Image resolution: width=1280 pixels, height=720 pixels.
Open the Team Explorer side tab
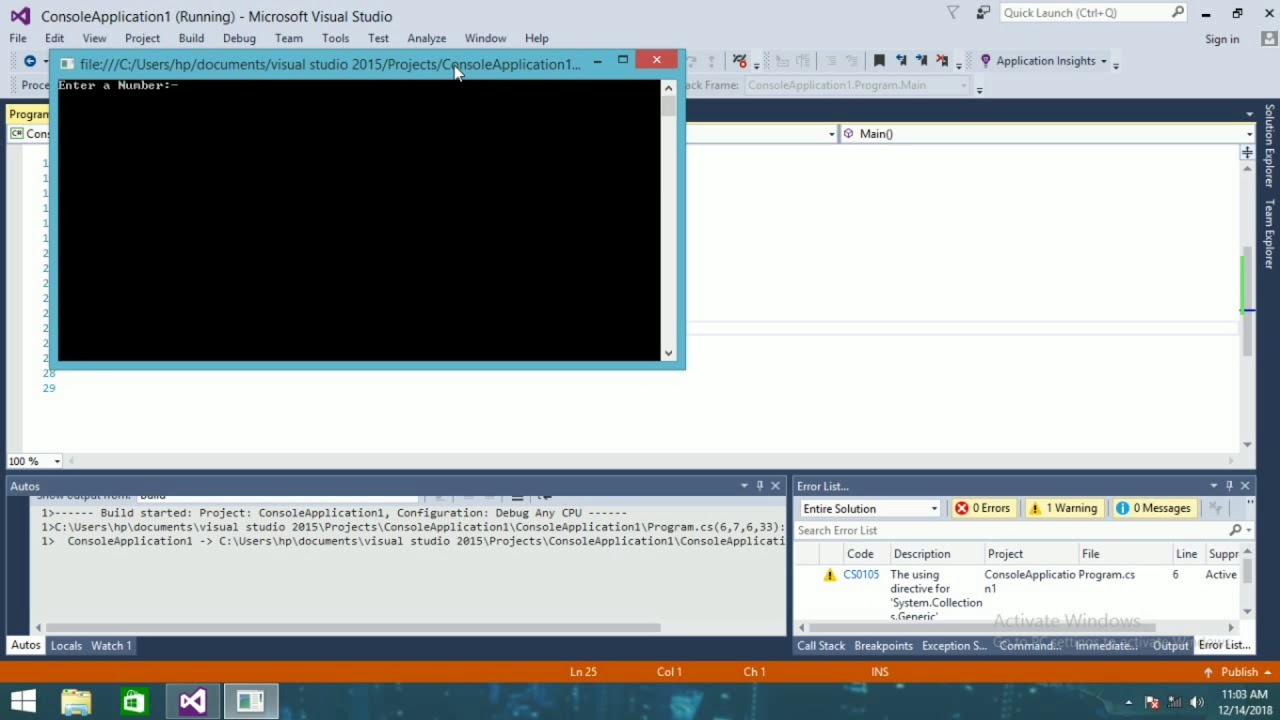click(x=1269, y=234)
